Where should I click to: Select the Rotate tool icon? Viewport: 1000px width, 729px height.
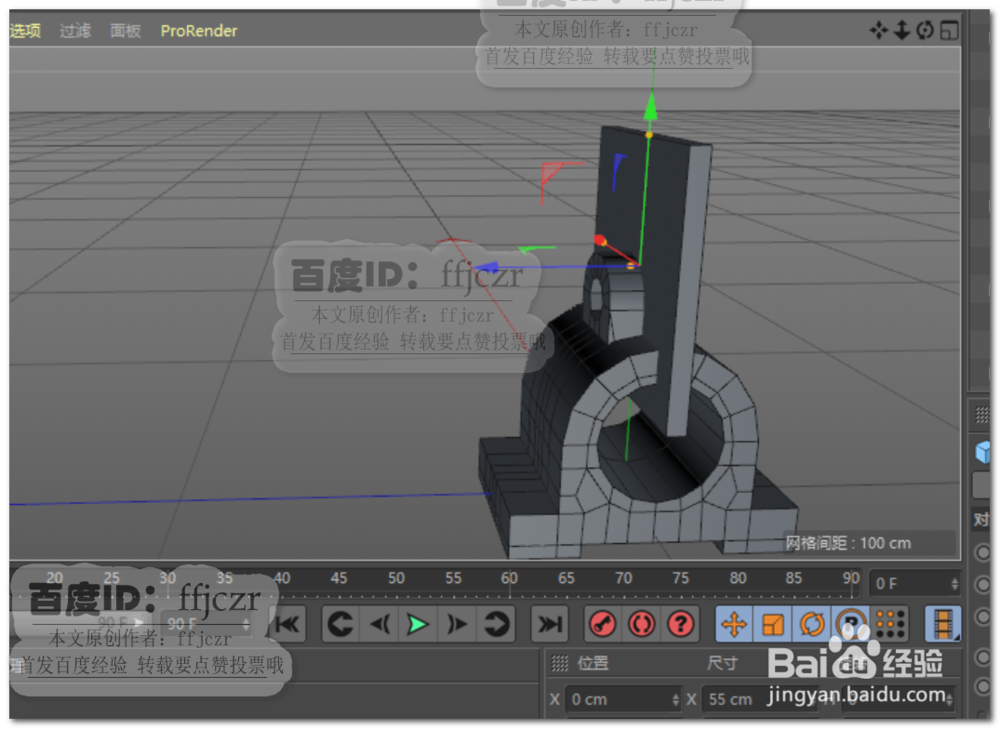click(812, 625)
